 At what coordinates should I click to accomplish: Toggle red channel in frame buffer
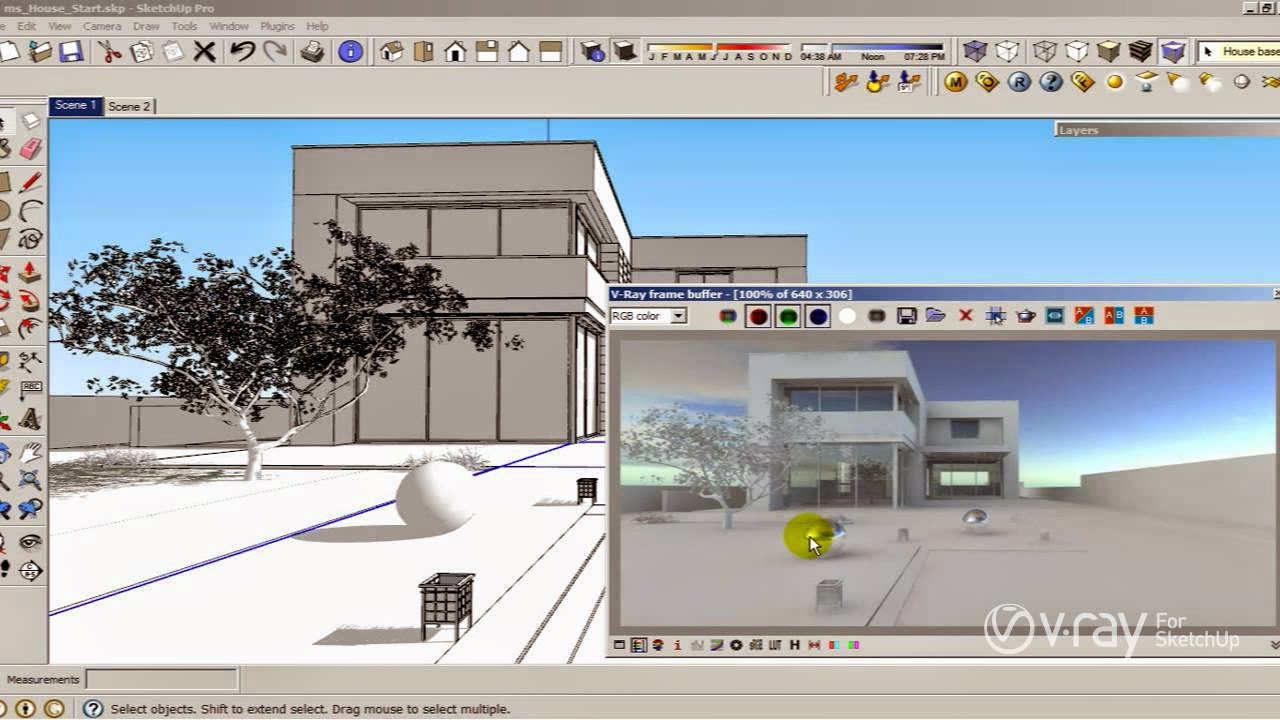point(758,316)
